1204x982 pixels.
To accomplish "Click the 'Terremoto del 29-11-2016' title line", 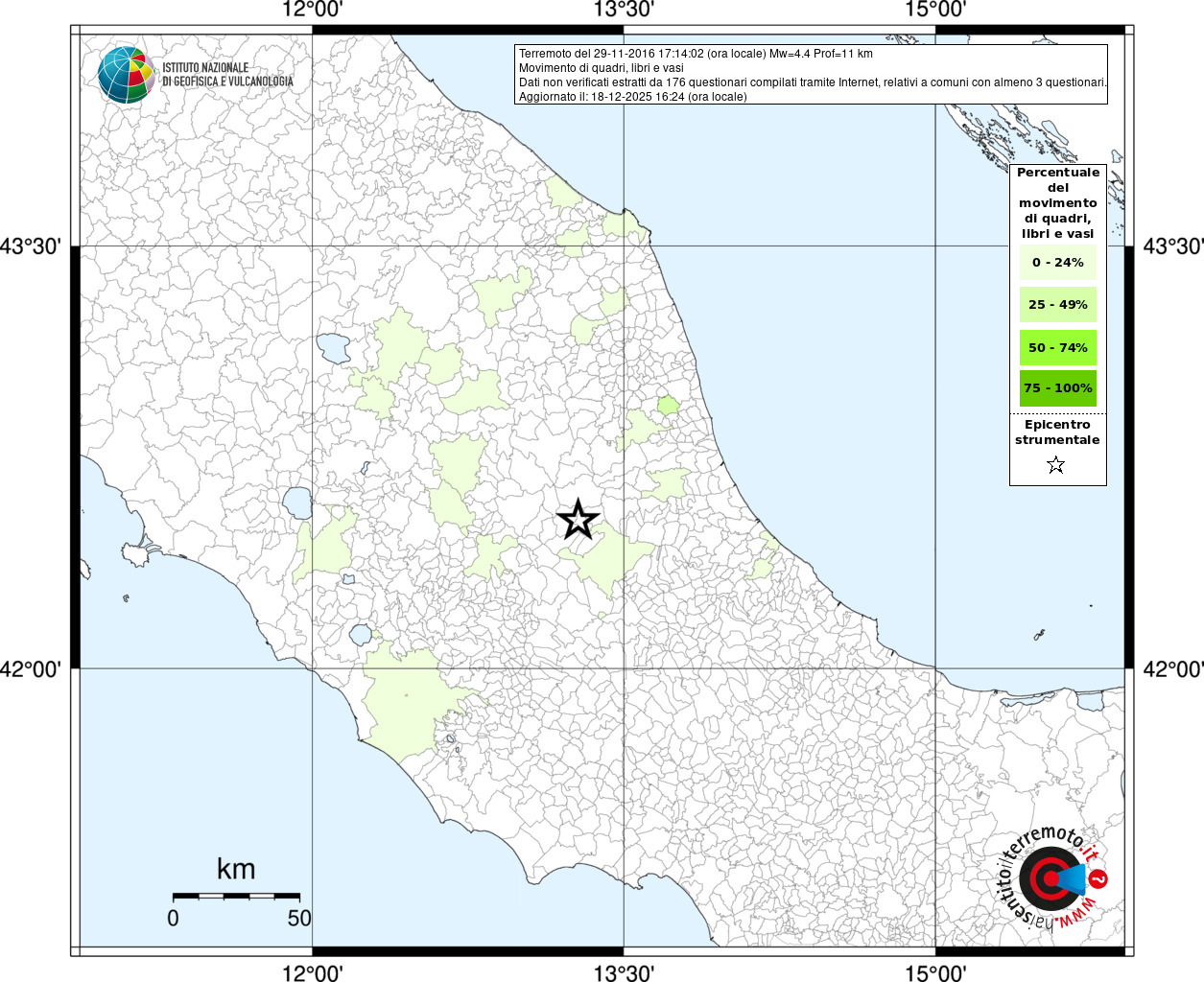I will point(696,54).
